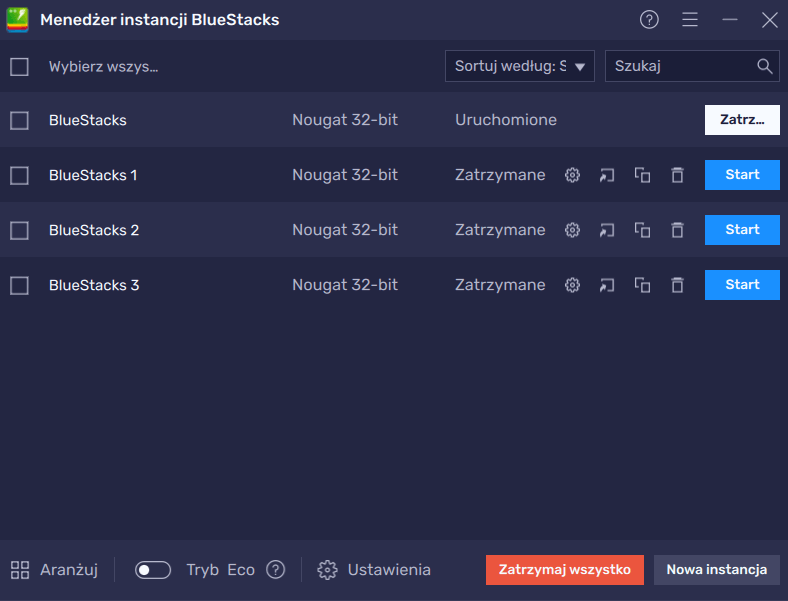Open the Aranżuj grid arrangement icon
Screen dimensions: 788x601
click(20, 570)
